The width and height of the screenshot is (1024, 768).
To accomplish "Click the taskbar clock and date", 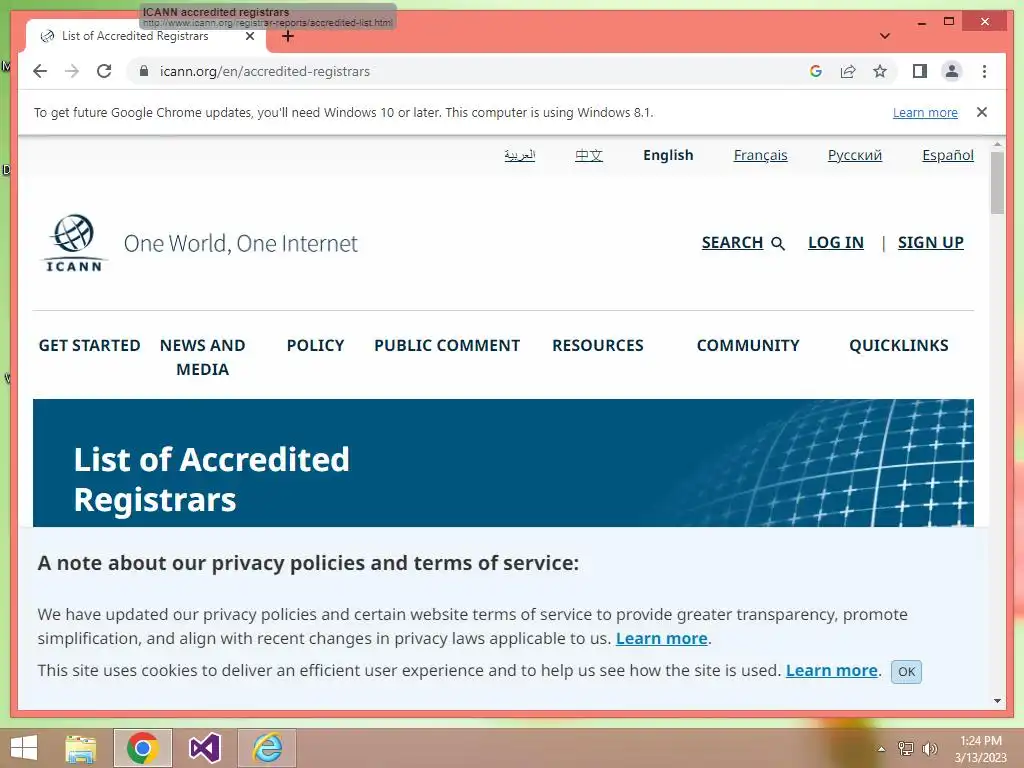I will 980,749.
